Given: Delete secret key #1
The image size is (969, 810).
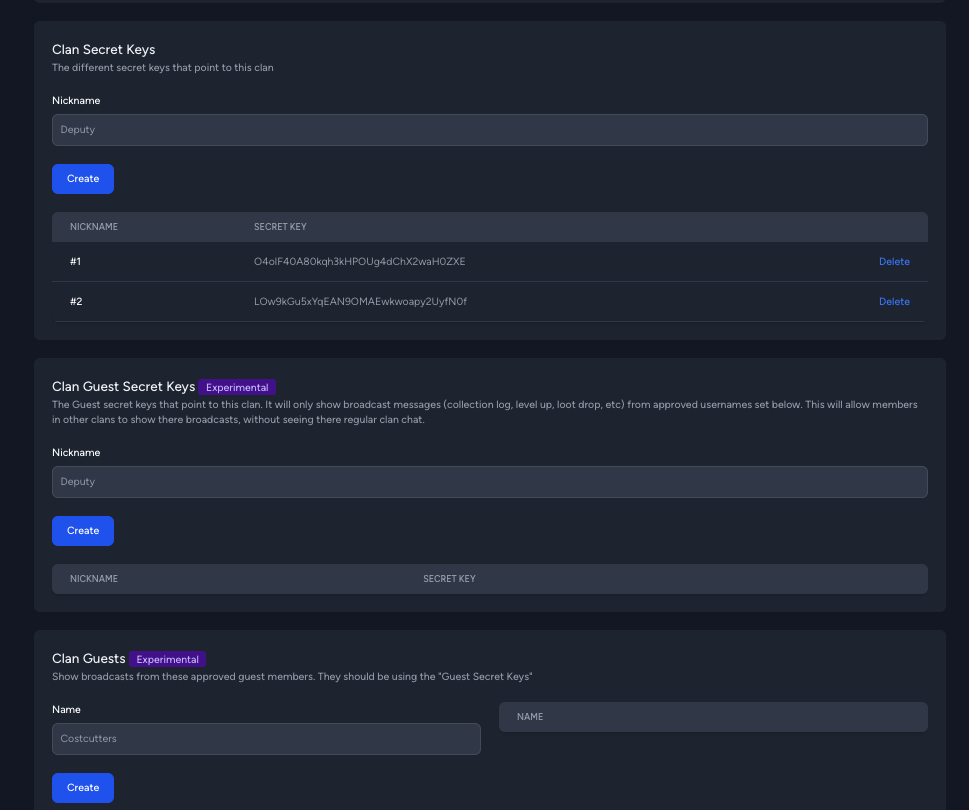Looking at the screenshot, I should [894, 261].
